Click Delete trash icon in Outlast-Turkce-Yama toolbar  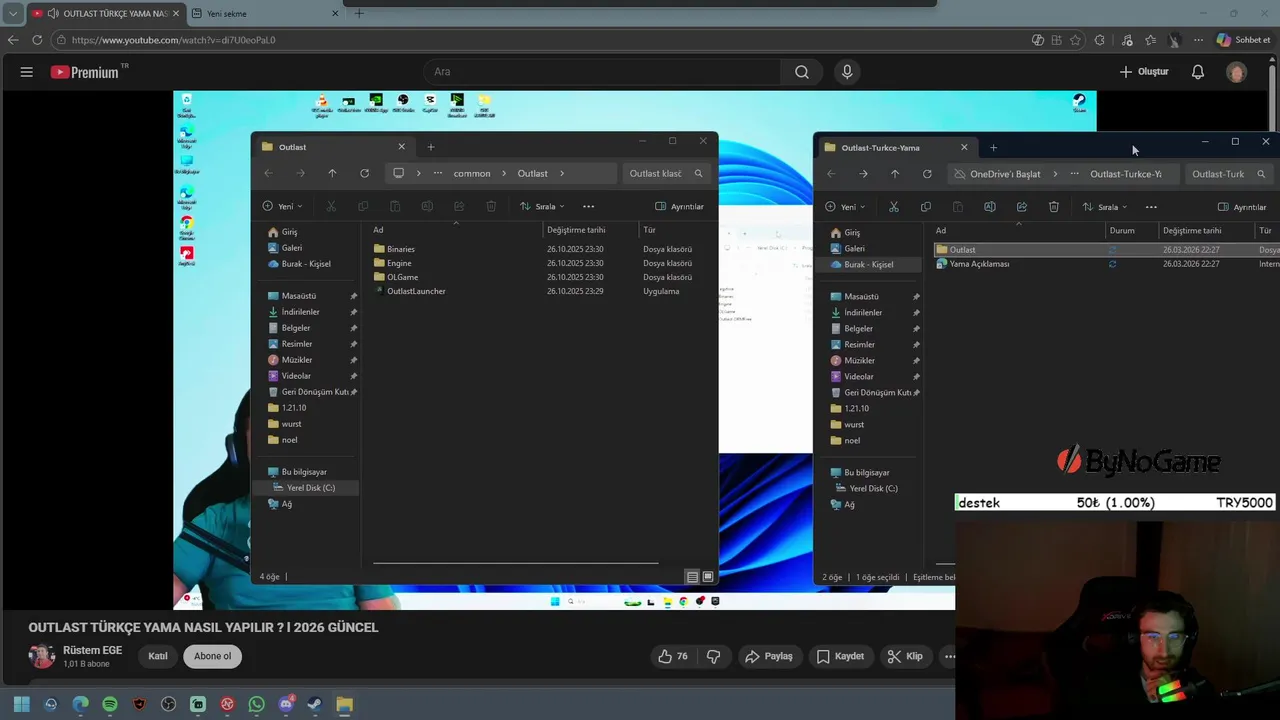coord(1054,207)
